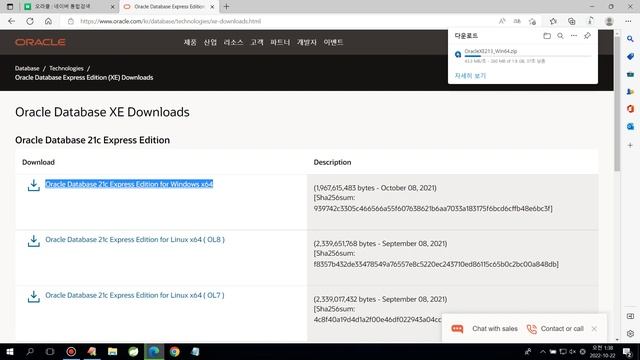Open File Explorer from the taskbar
The image size is (640, 360).
[113, 351]
